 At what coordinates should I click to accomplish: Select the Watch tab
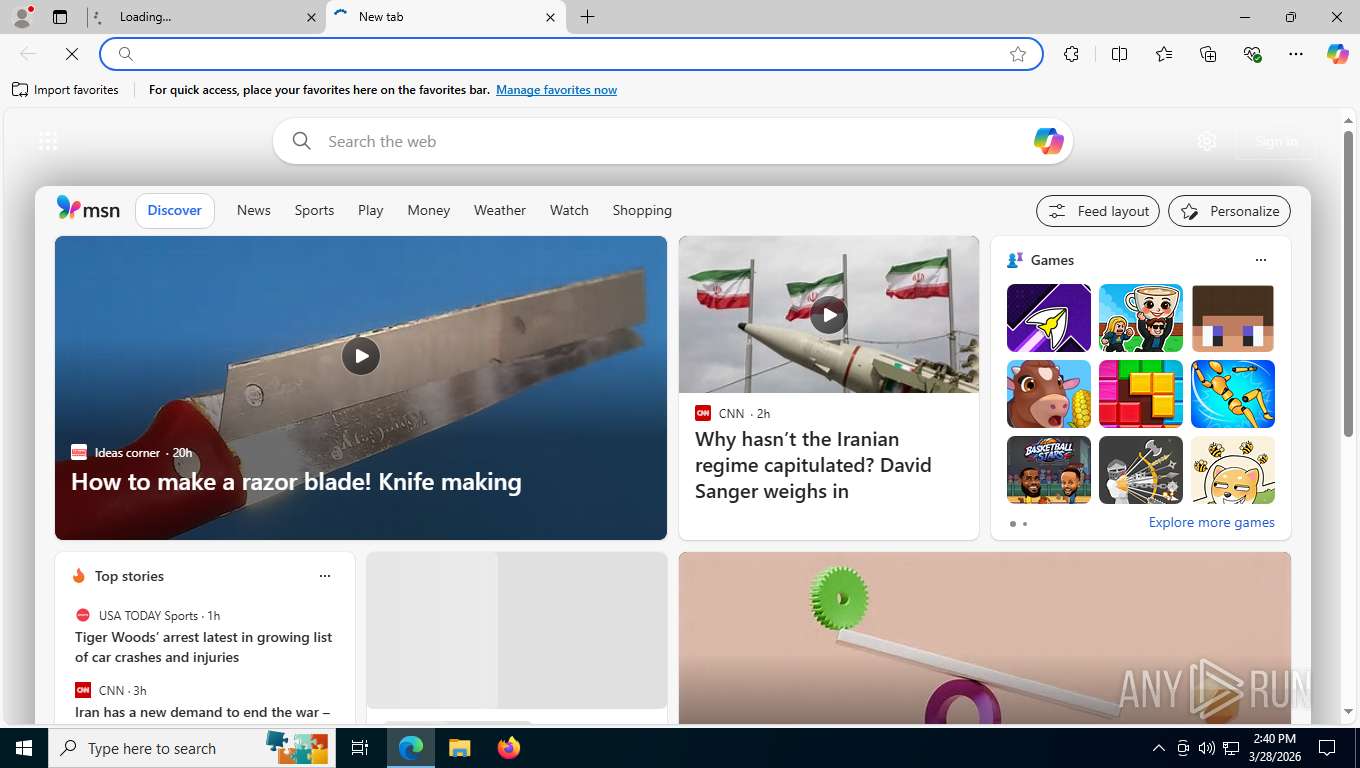click(569, 210)
